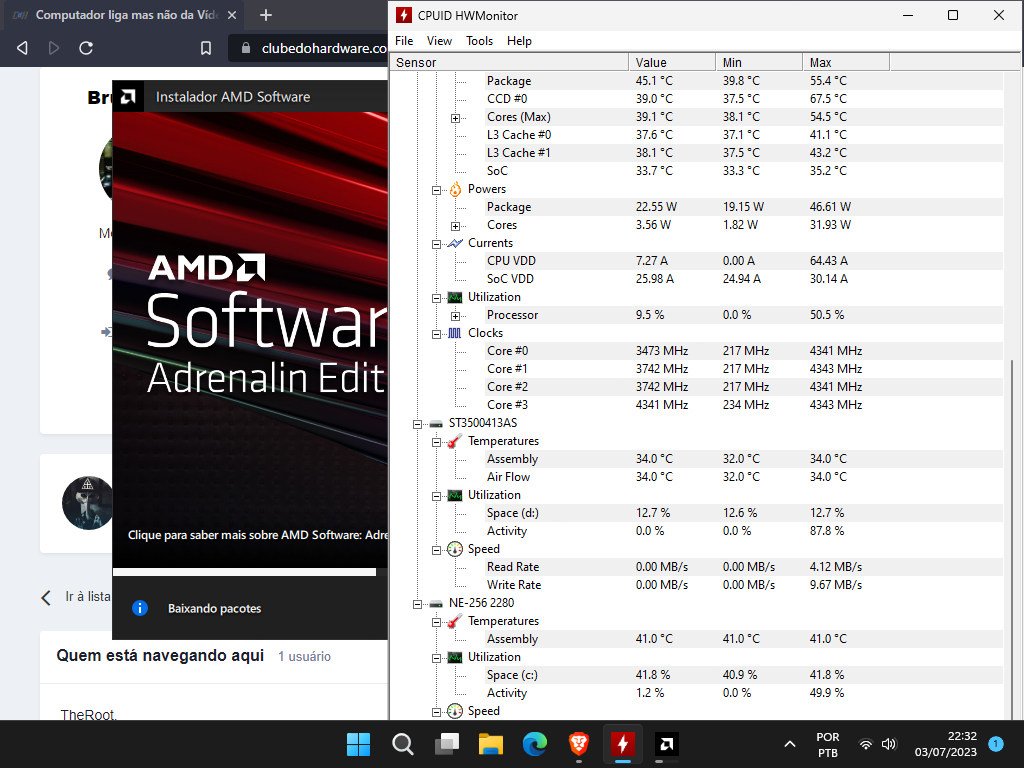Collapse ST3500413AS Temperatures section
This screenshot has width=1024, height=768.
point(436,442)
